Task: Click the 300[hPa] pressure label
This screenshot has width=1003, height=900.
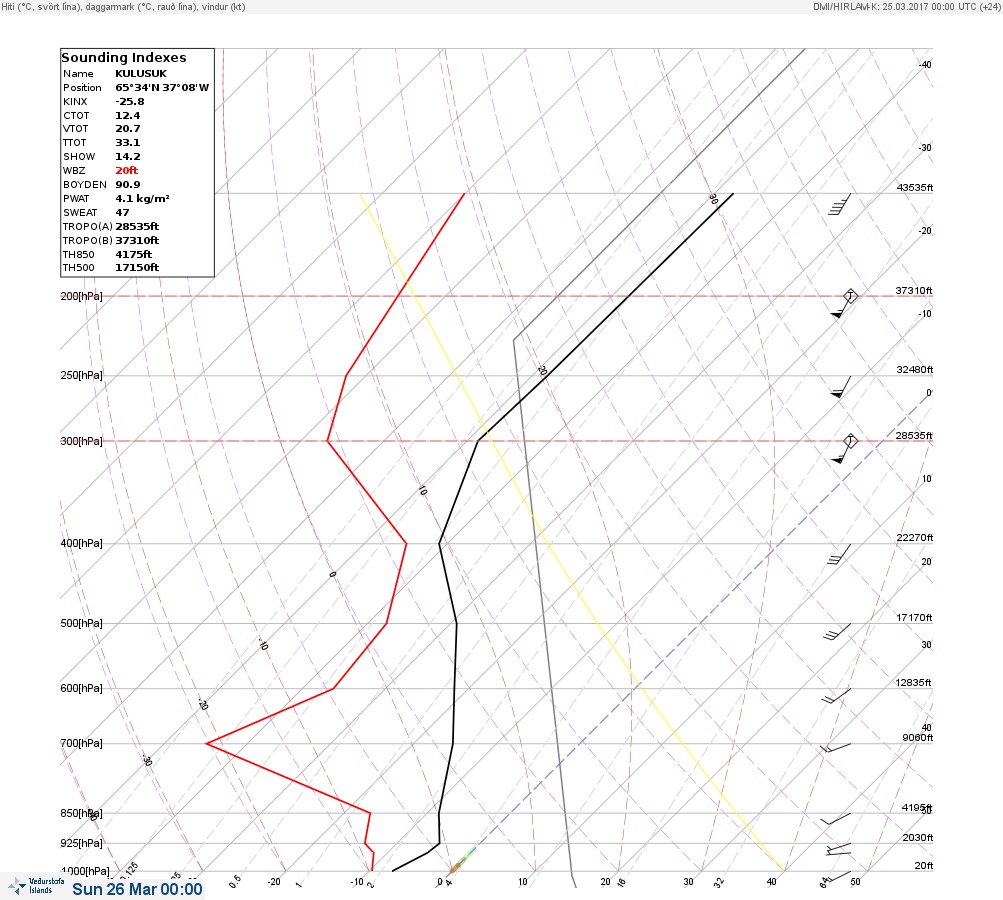Action: (81, 441)
